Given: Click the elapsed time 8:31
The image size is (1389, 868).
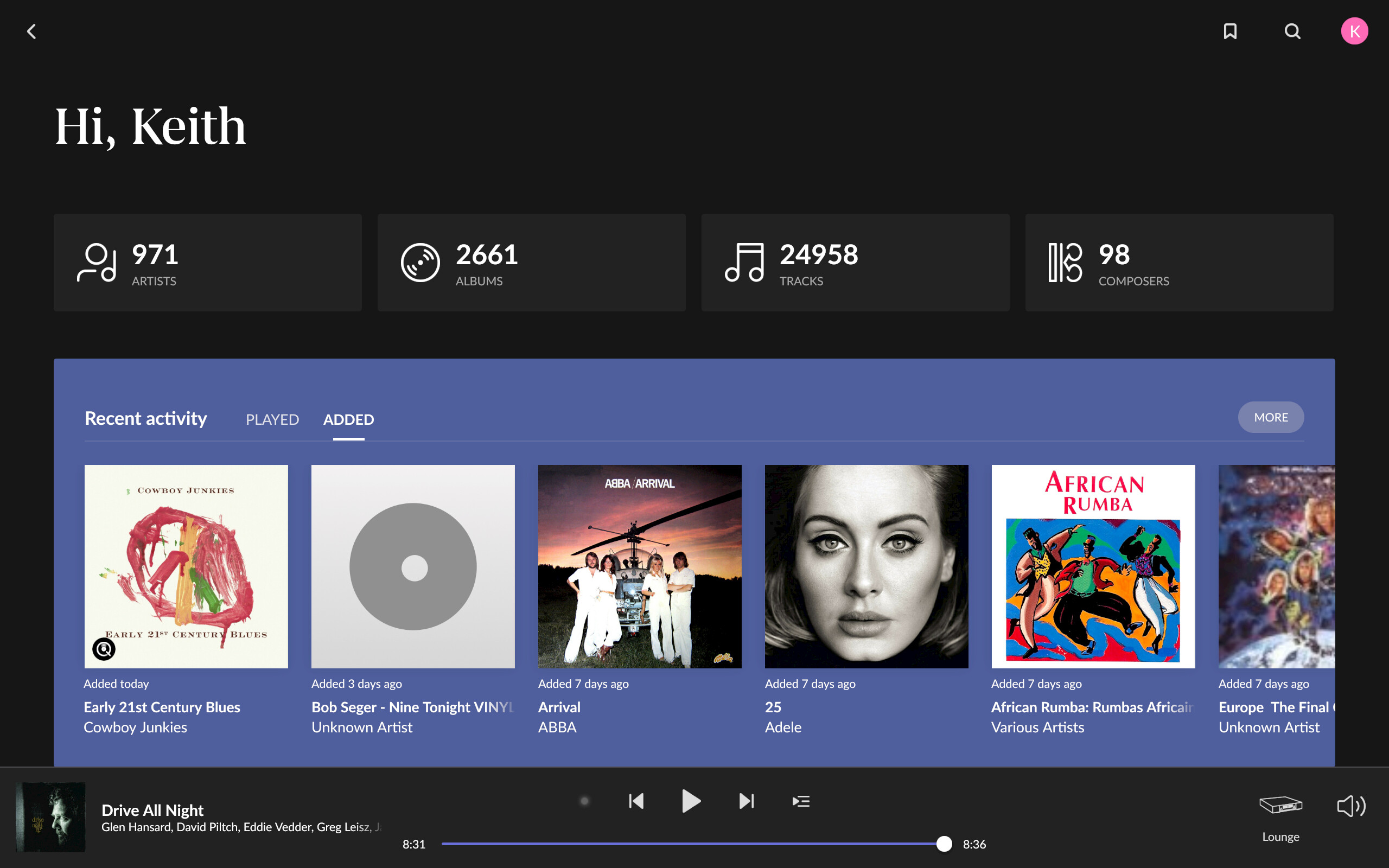Looking at the screenshot, I should click(414, 845).
